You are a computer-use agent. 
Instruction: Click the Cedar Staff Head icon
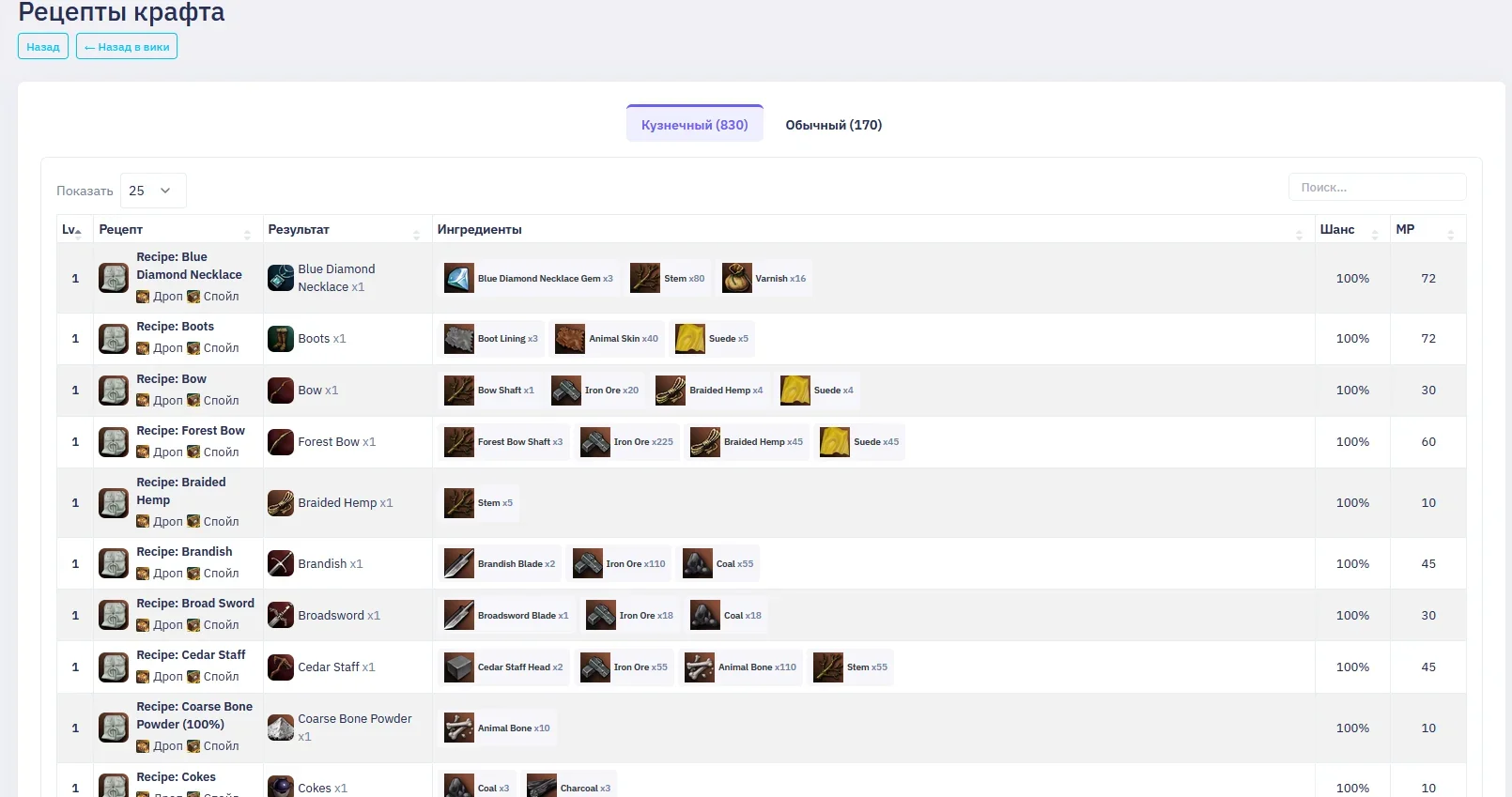click(x=458, y=667)
